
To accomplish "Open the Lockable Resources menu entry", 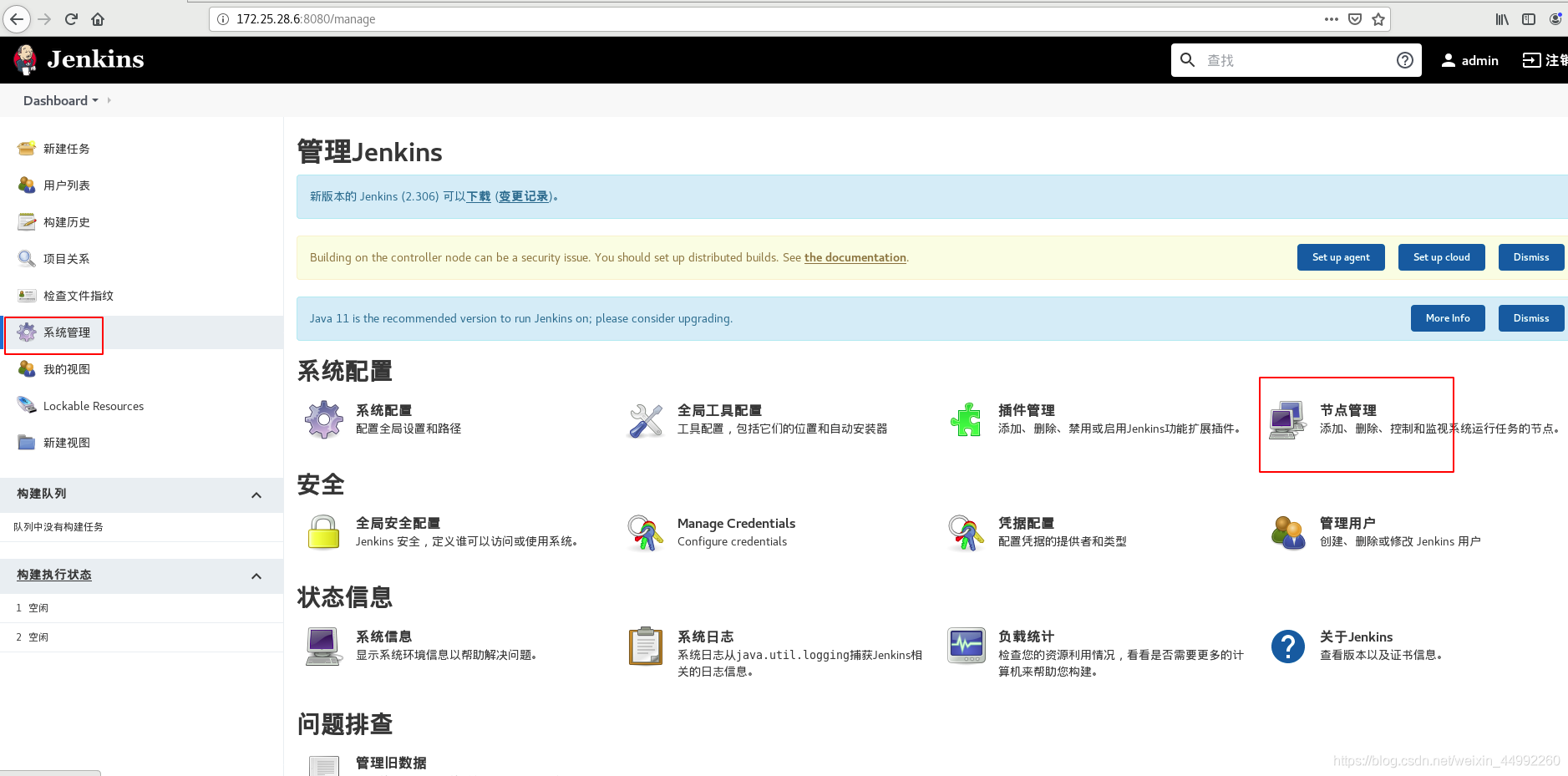I will [x=94, y=406].
